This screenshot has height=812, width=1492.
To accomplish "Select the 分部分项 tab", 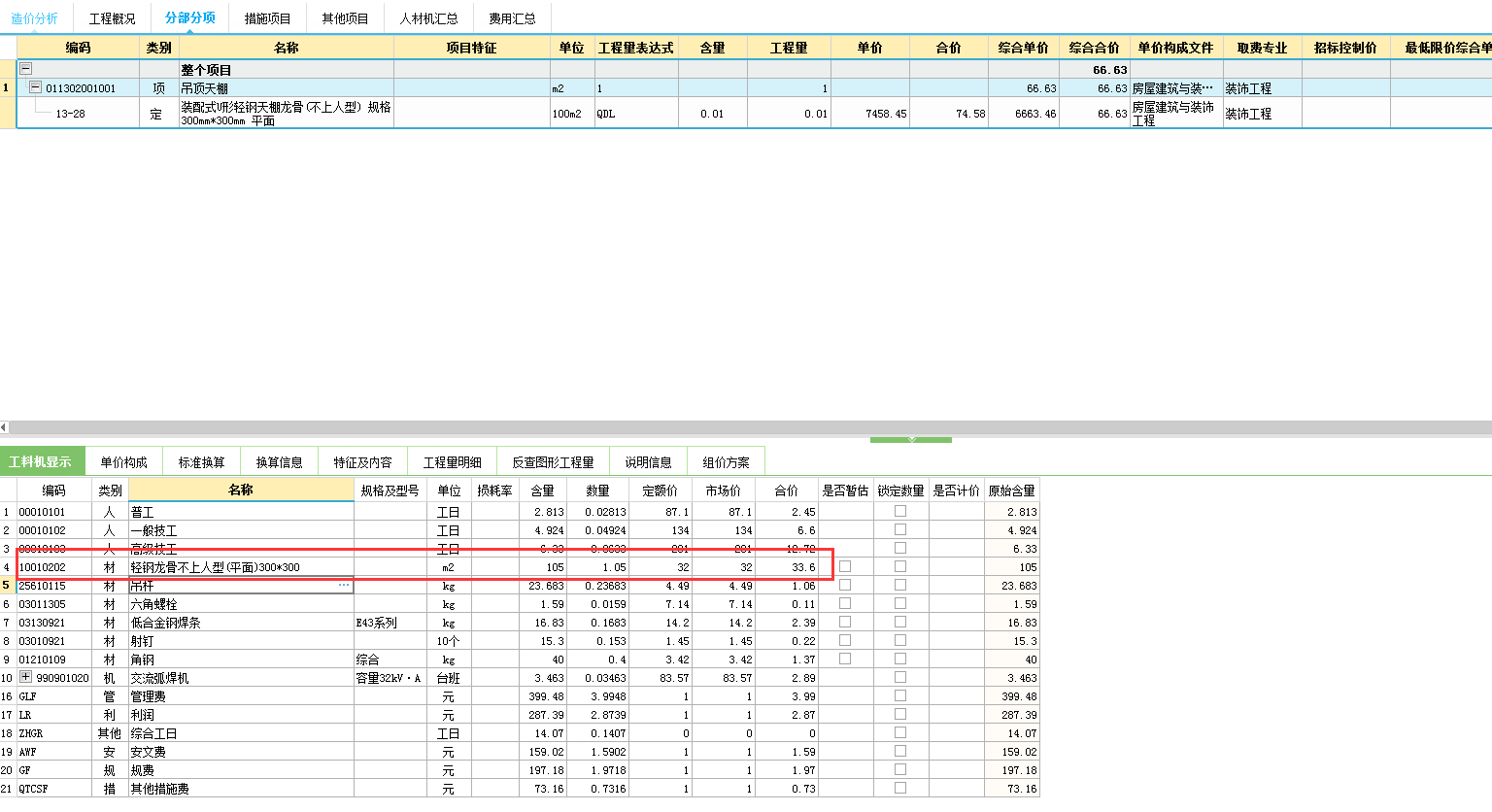I will 189,17.
